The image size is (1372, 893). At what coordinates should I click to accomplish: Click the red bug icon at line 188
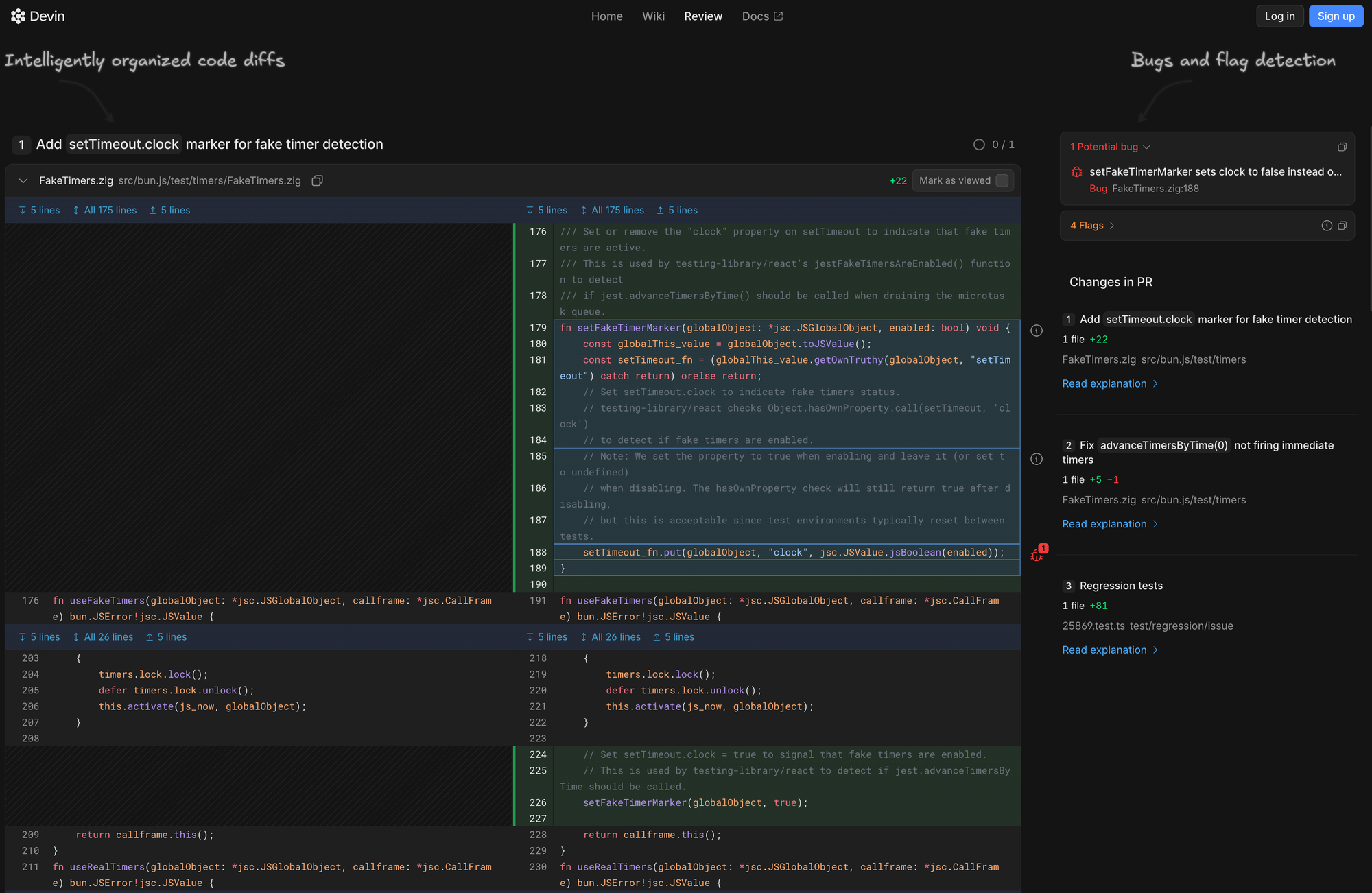1037,554
